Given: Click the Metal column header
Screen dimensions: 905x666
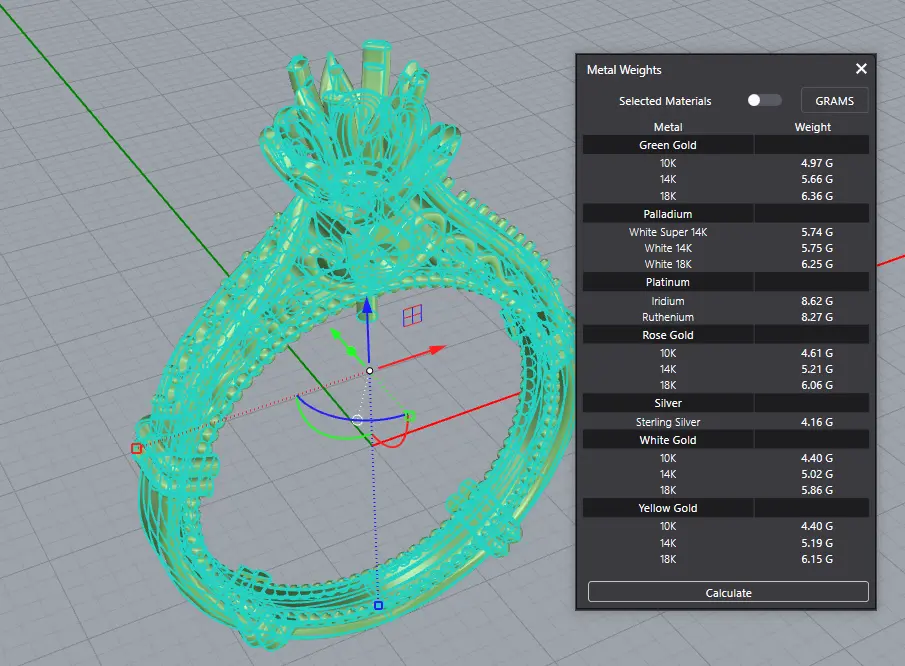Looking at the screenshot, I should 668,127.
